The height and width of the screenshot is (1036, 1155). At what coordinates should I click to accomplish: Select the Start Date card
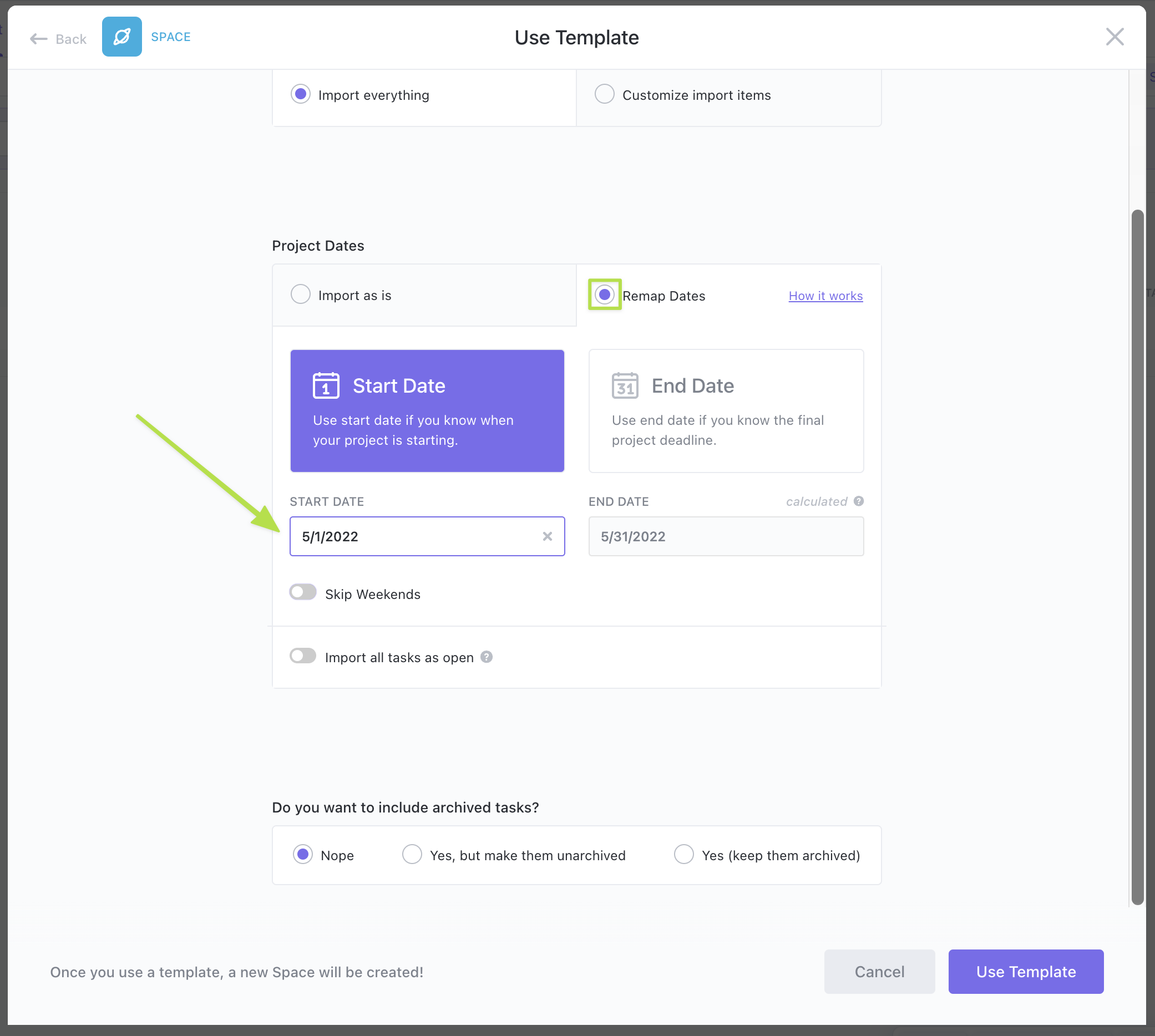coord(427,410)
